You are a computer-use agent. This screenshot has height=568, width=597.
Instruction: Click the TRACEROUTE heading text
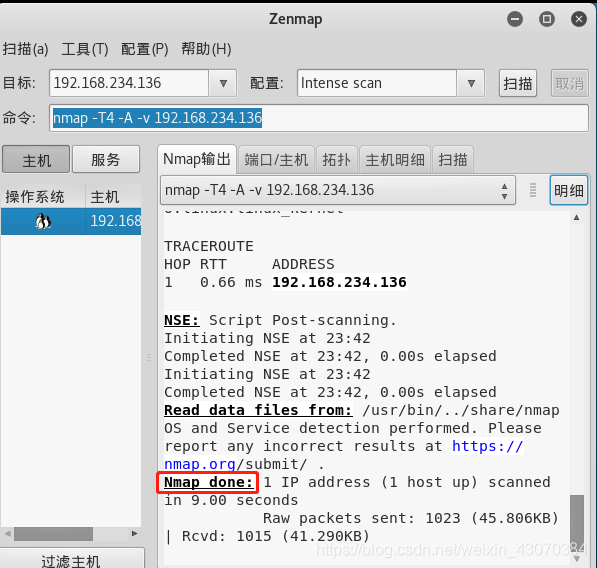coord(209,246)
